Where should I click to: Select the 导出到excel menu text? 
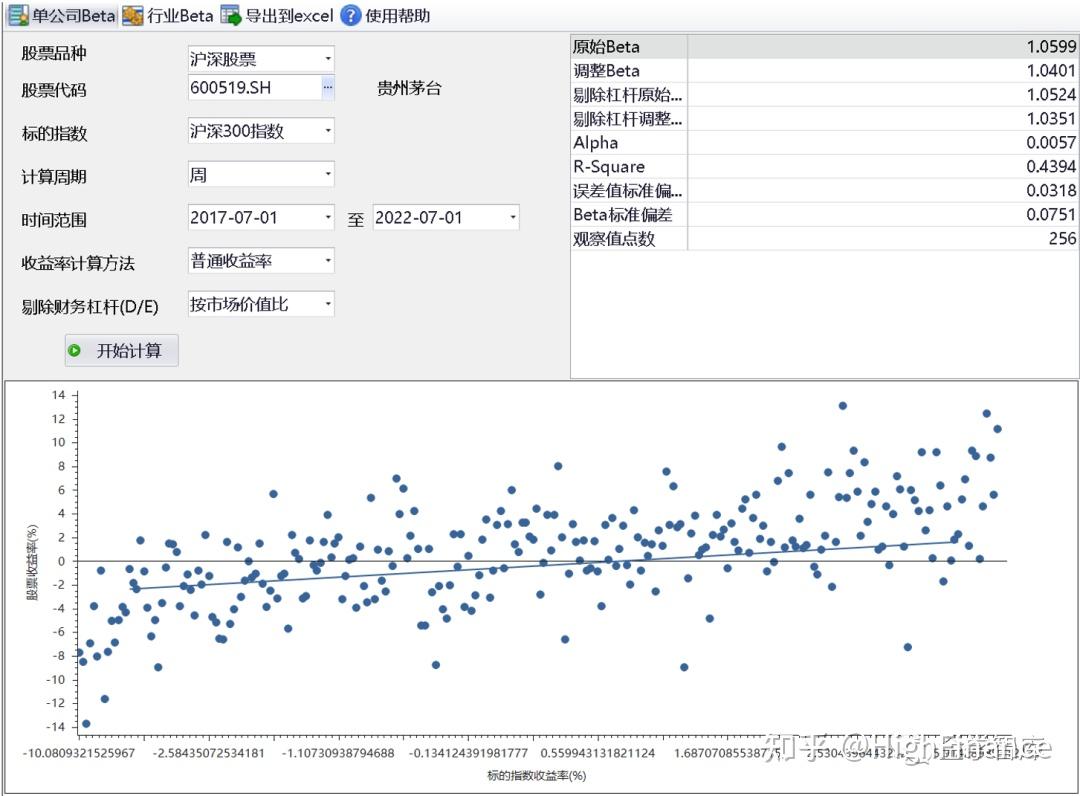coord(289,15)
